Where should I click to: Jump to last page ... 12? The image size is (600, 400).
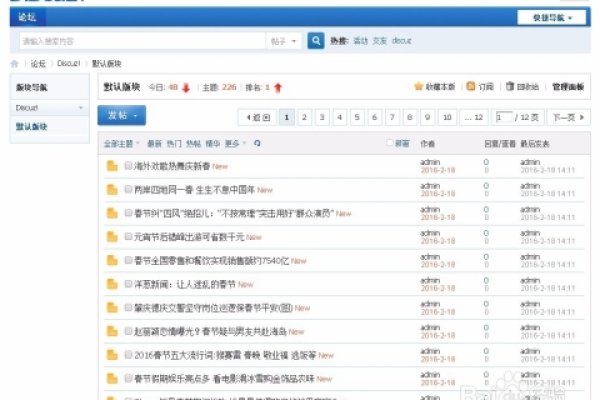click(473, 117)
